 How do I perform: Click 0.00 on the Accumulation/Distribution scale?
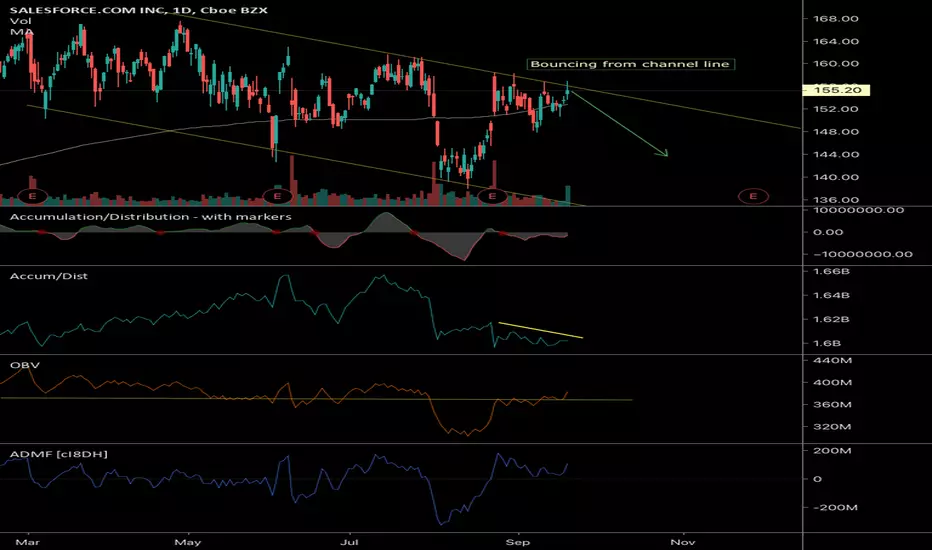pos(828,232)
